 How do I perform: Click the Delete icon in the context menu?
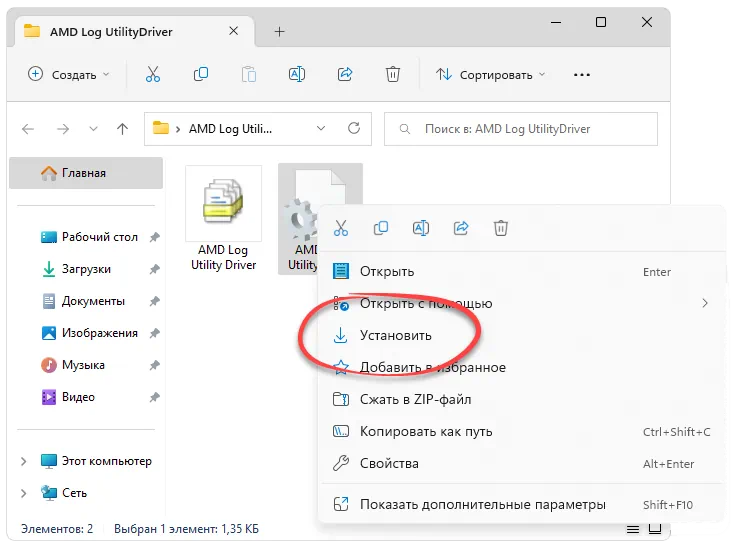[501, 228]
